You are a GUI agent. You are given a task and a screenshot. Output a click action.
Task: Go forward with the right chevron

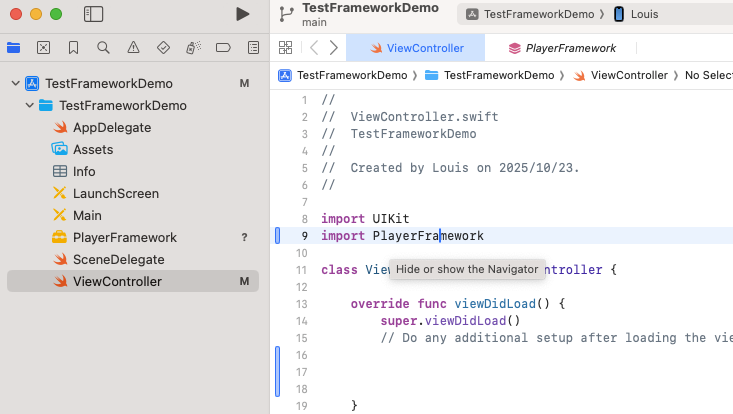point(333,48)
